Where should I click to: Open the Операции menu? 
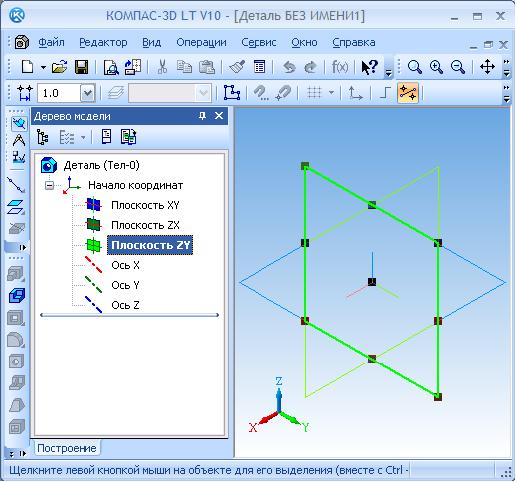click(x=202, y=42)
